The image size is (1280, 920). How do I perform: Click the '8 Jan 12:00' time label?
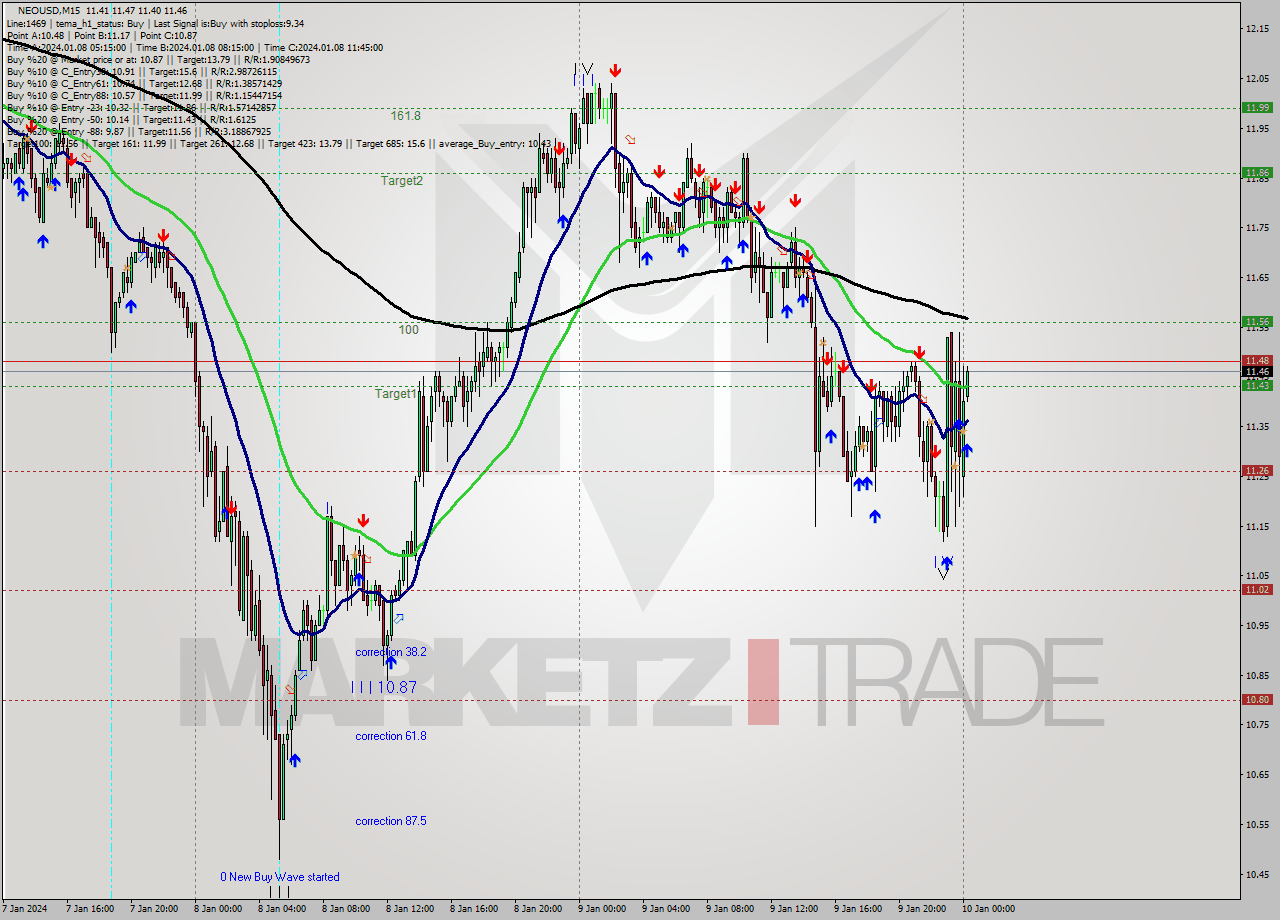pos(409,909)
